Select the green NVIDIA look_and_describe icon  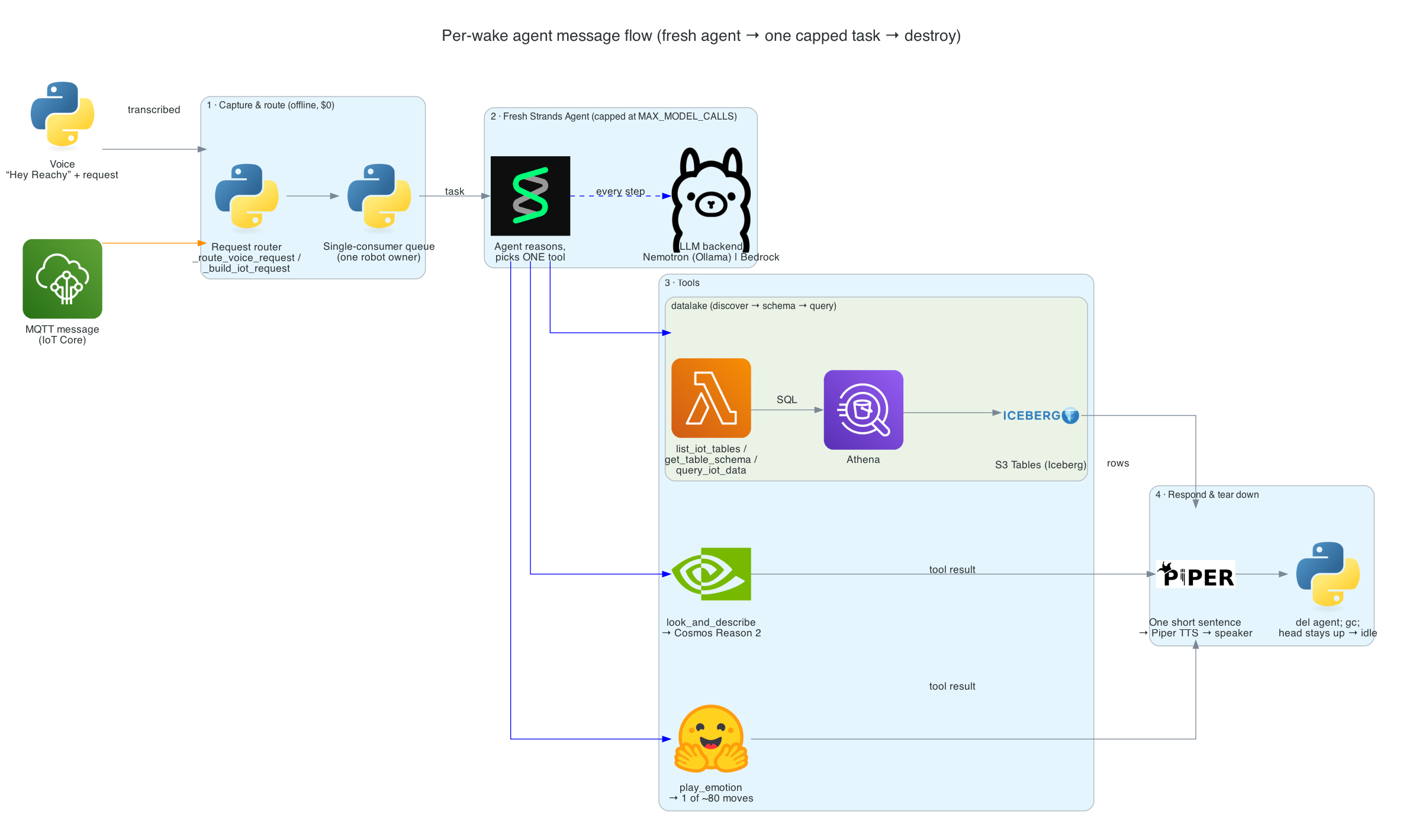[711, 574]
